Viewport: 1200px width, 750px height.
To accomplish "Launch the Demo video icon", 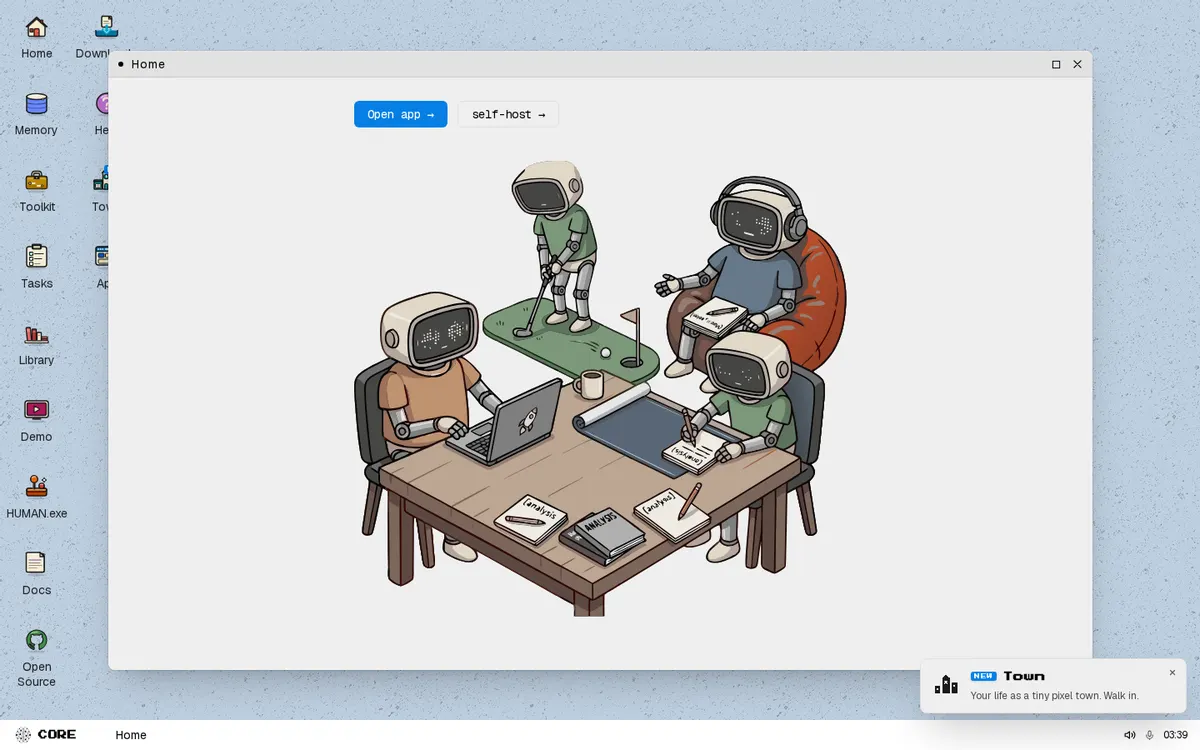I will [x=36, y=420].
